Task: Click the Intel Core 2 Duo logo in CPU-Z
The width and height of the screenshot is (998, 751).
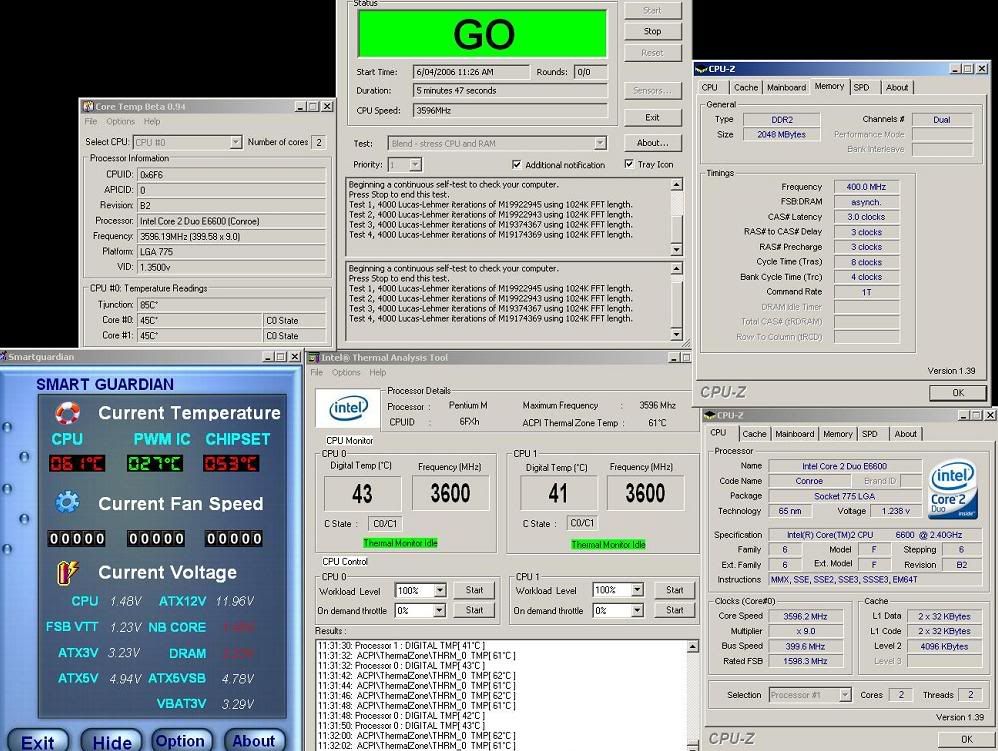Action: pyautogui.click(x=952, y=489)
